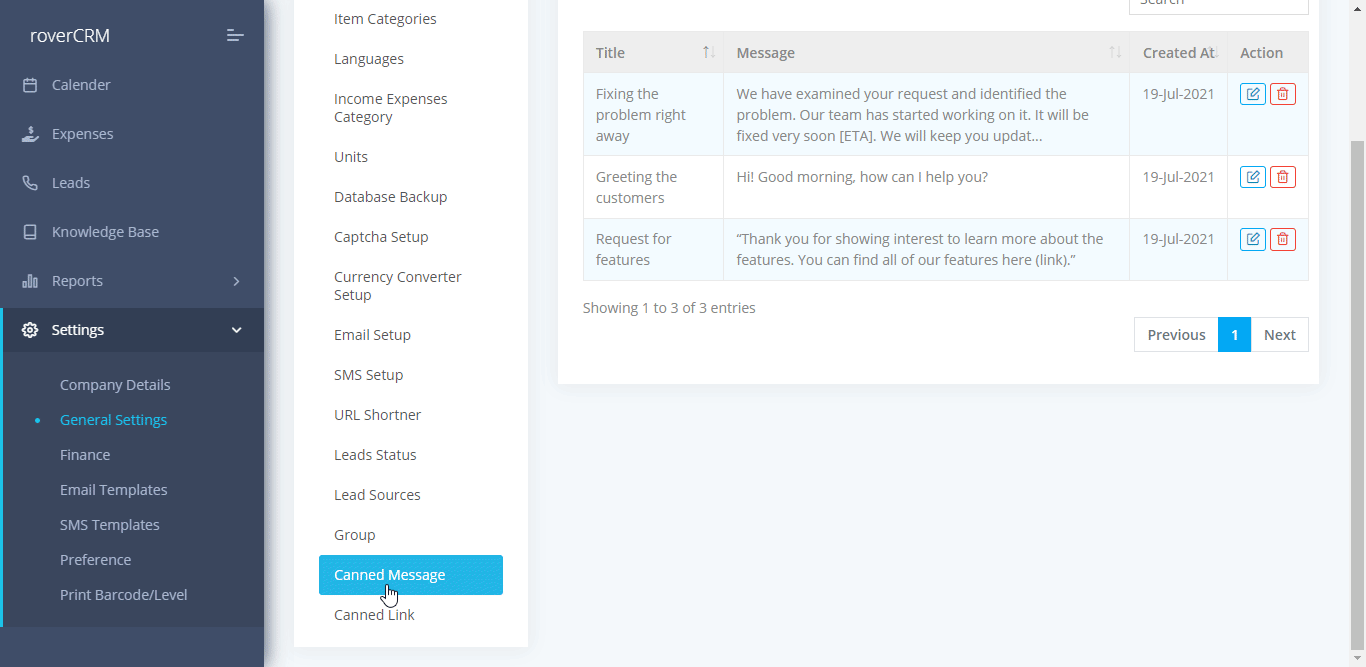Collapse sidebar using the hamburger menu icon
Image resolution: width=1366 pixels, height=667 pixels.
click(x=235, y=36)
